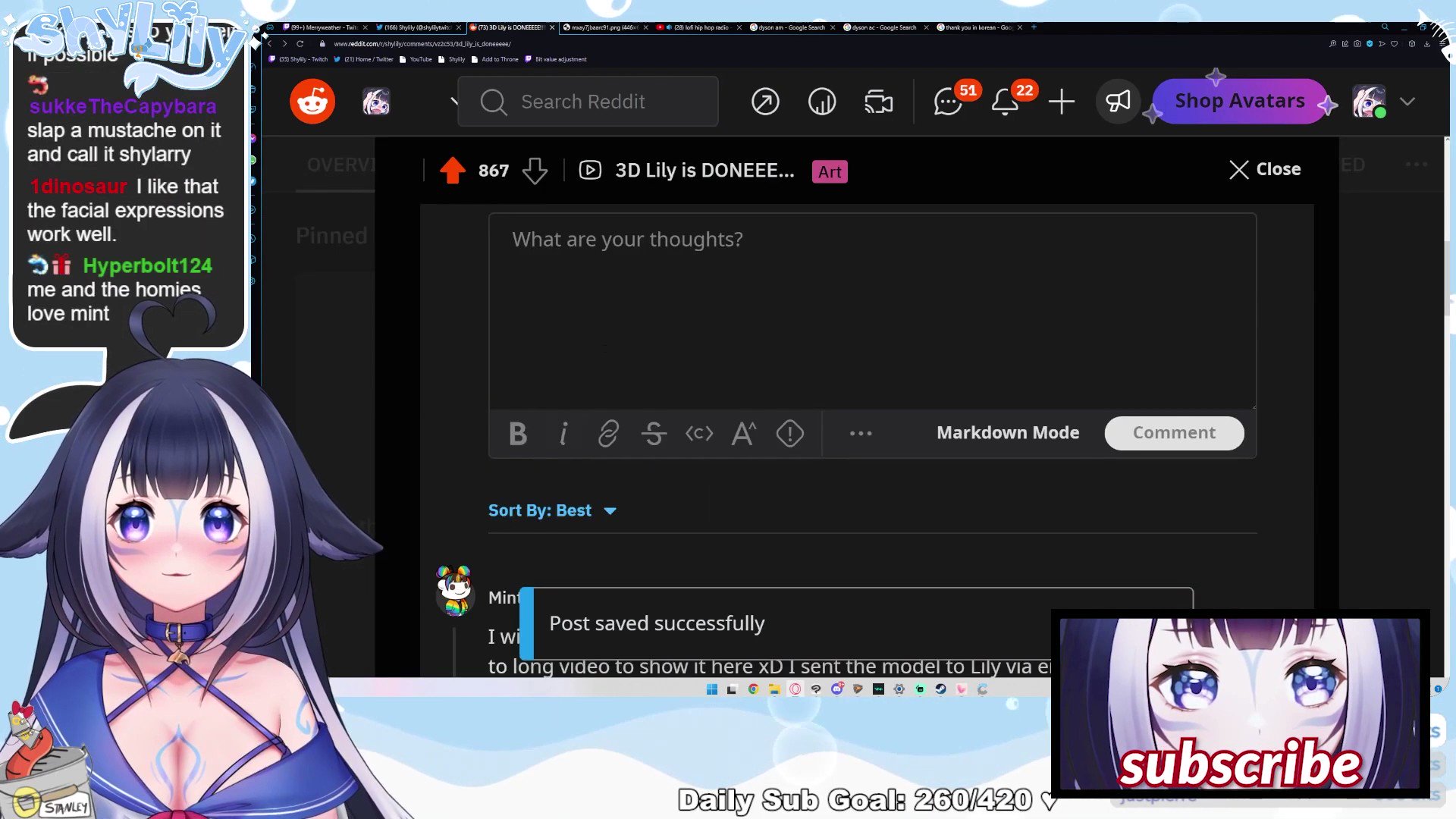Image resolution: width=1456 pixels, height=819 pixels.
Task: Open Shylily - Twitch bookmark
Action: 298,59
